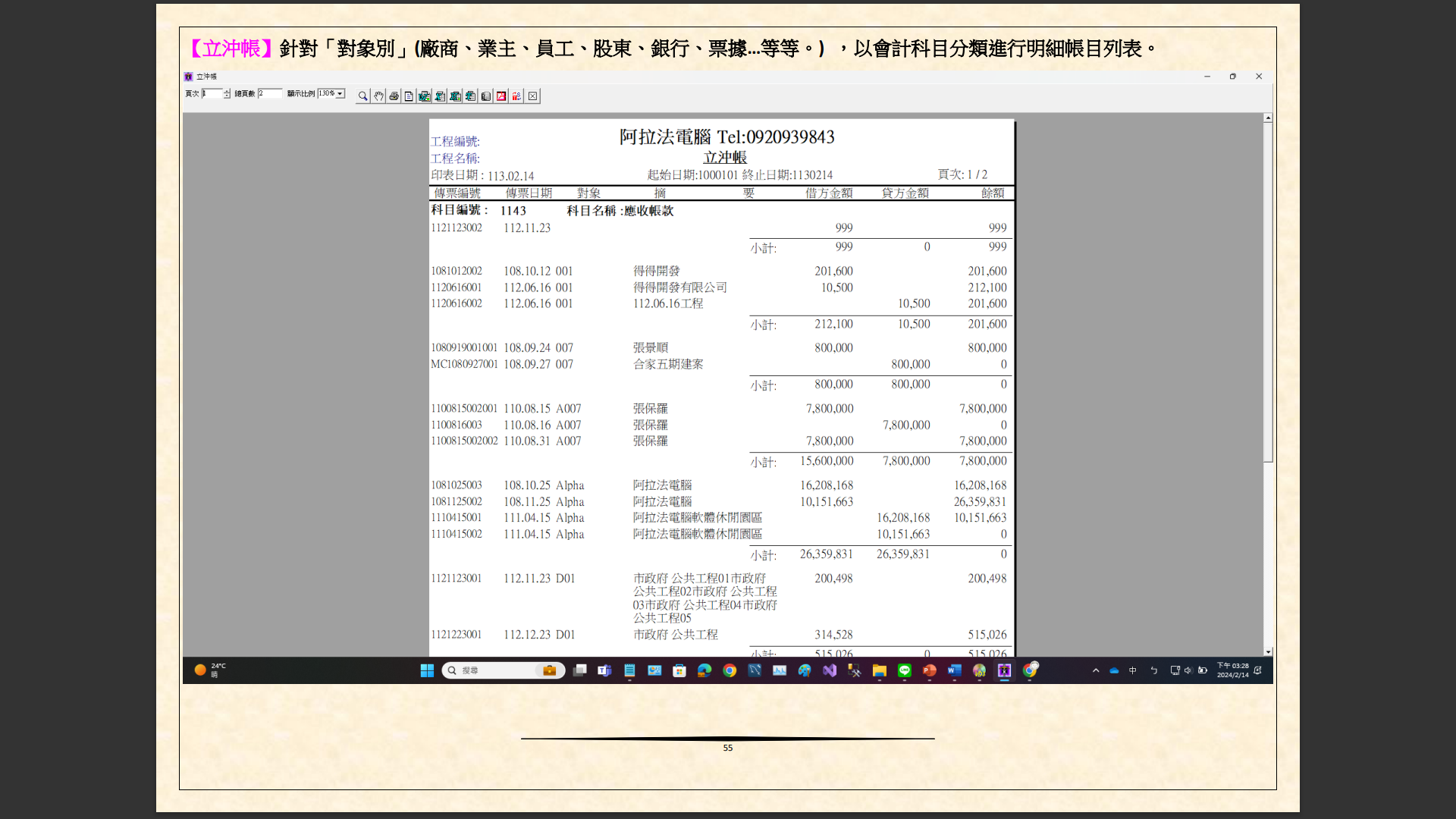Click the printer icon to print report
This screenshot has height=819, width=1456.
394,96
